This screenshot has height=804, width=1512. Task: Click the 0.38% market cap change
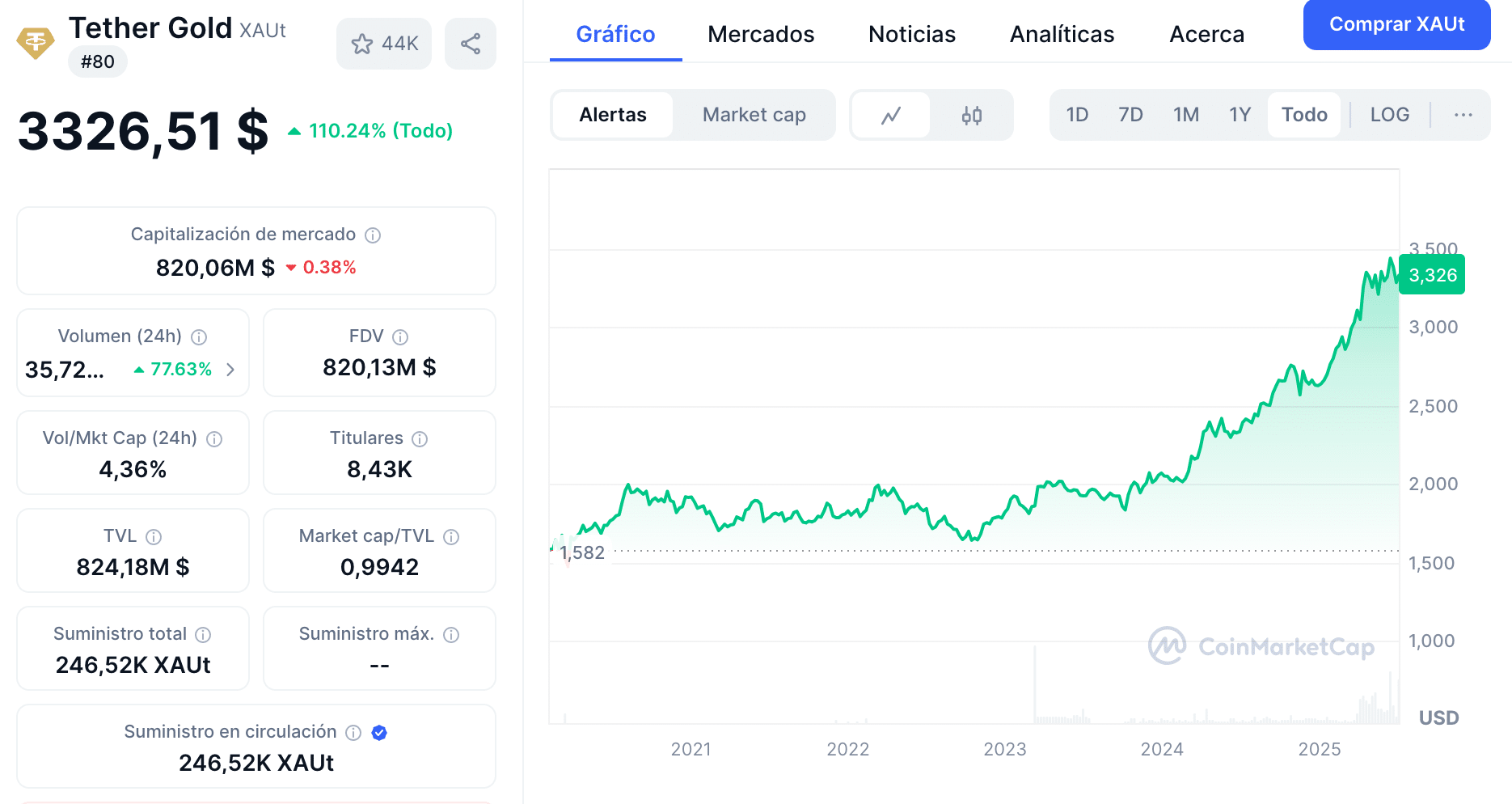321,268
